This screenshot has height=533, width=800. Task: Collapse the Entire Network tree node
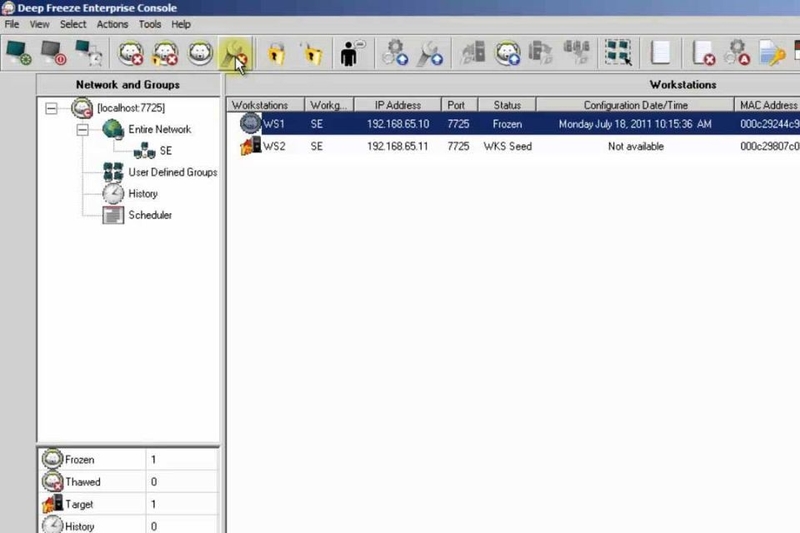82,130
